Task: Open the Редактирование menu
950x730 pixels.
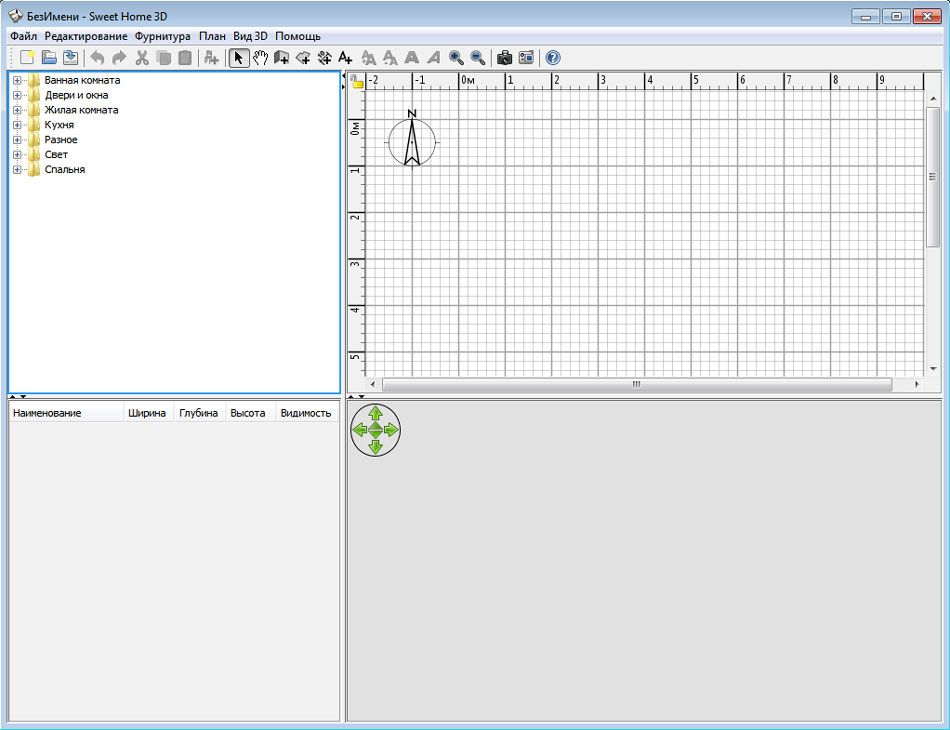Action: 86,36
